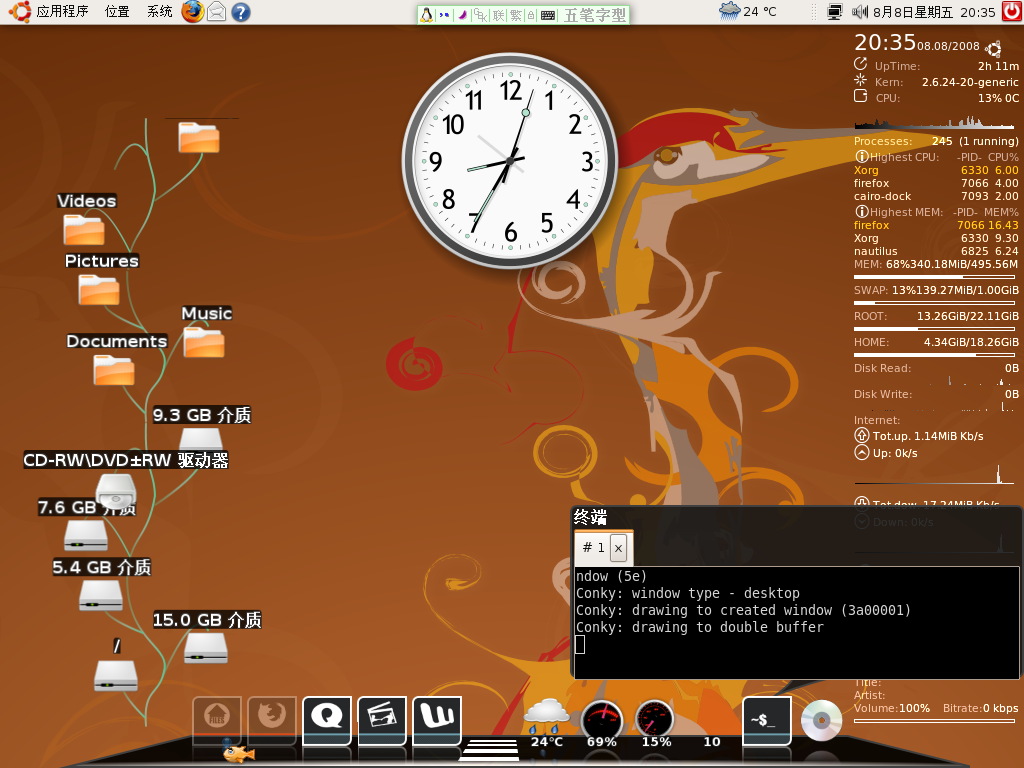Open the Videos folder on the desktop
The width and height of the screenshot is (1024, 768).
coord(84,230)
